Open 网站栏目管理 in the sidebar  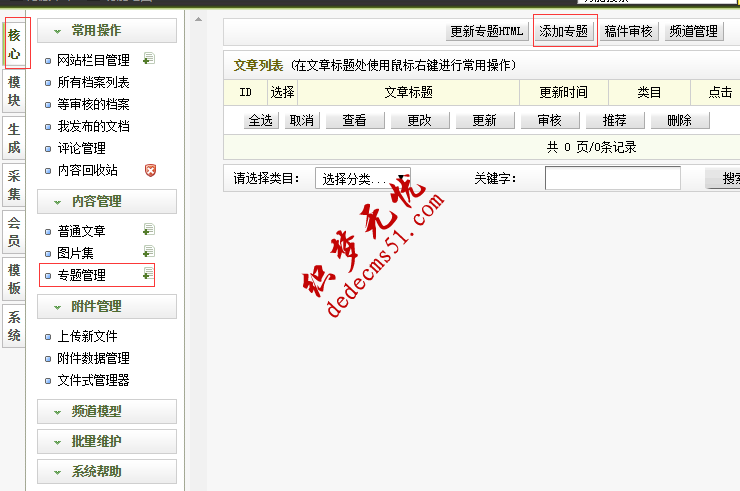coord(93,60)
